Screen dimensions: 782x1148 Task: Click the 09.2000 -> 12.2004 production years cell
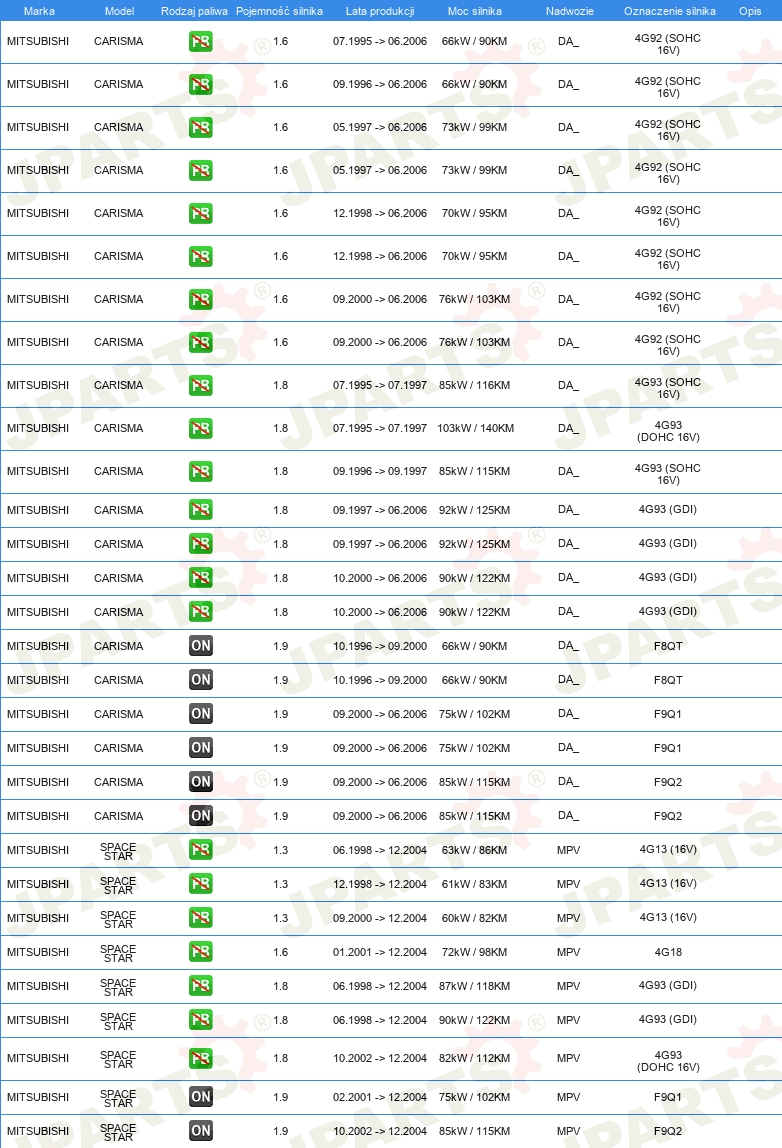pyautogui.click(x=380, y=918)
